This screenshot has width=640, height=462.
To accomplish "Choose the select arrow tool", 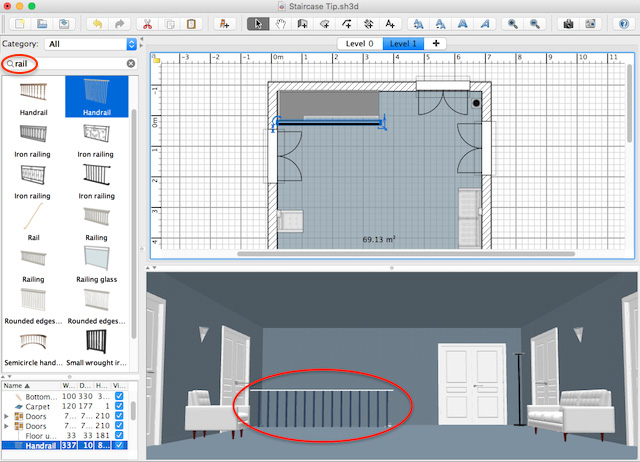I will pyautogui.click(x=258, y=23).
